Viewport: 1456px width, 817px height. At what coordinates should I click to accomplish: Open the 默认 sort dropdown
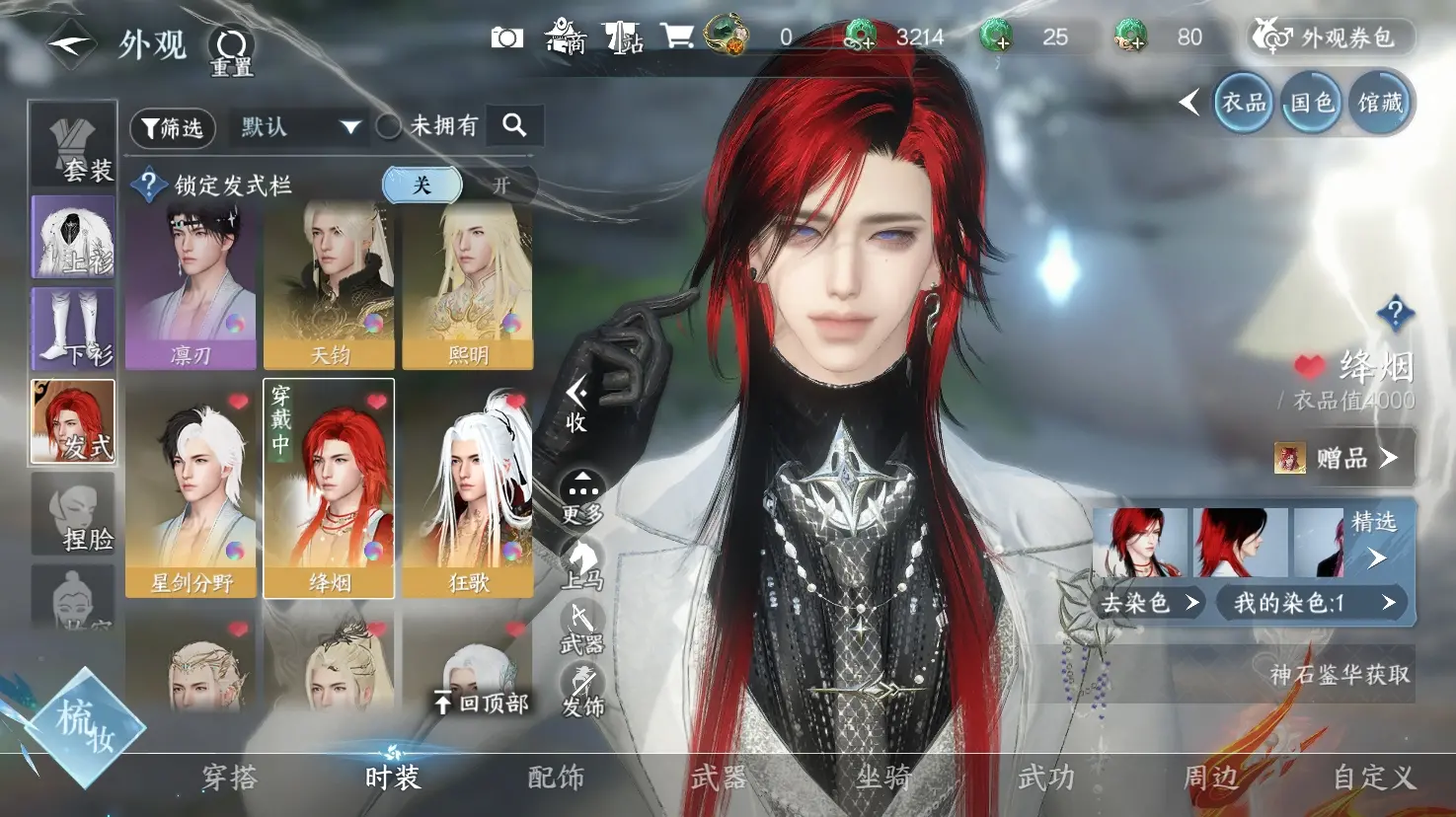tap(299, 127)
